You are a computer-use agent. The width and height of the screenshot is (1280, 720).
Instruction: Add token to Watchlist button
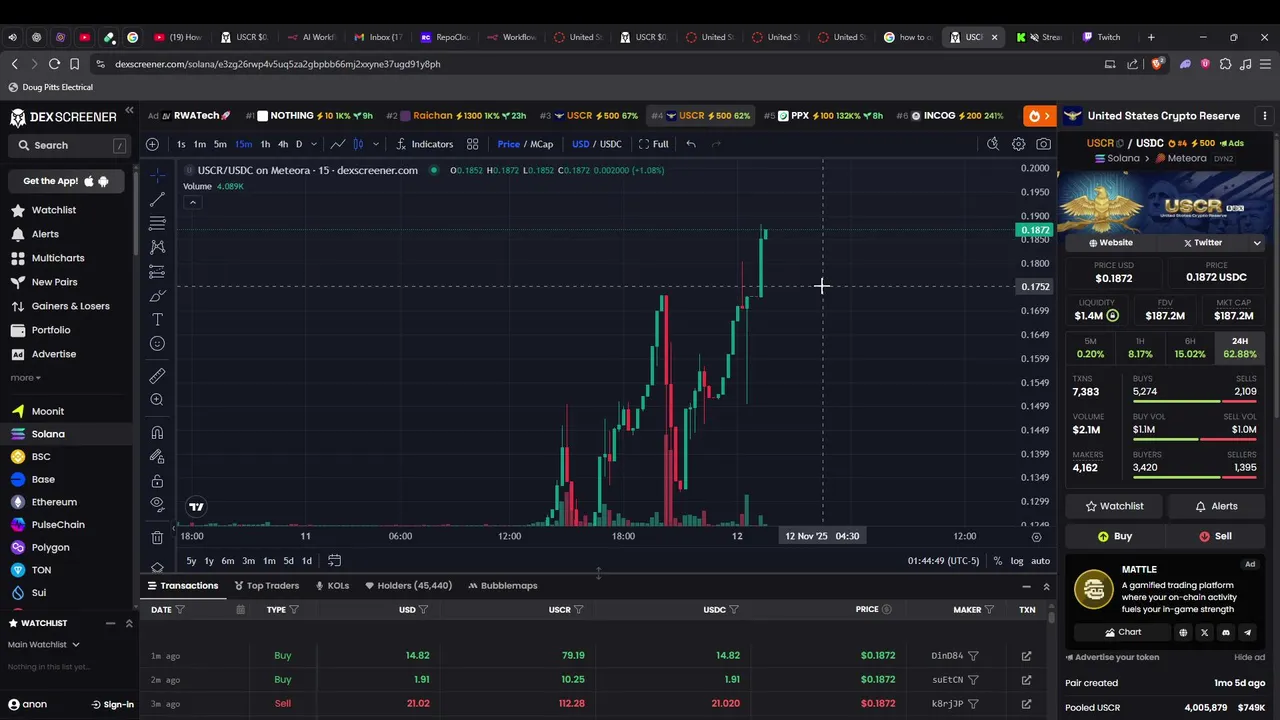coord(1114,506)
